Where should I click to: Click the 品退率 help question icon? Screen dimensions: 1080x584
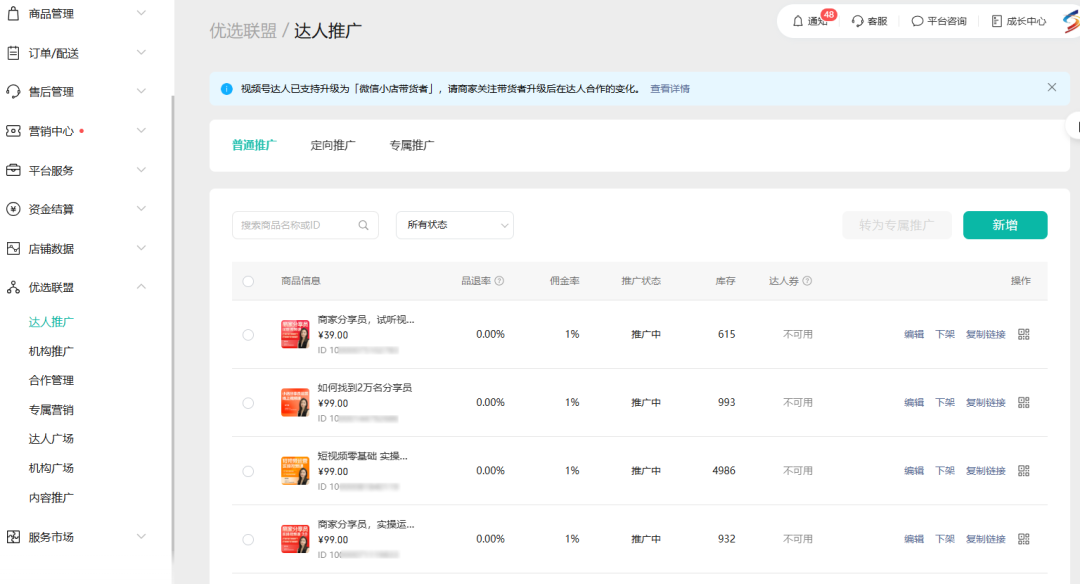499,281
